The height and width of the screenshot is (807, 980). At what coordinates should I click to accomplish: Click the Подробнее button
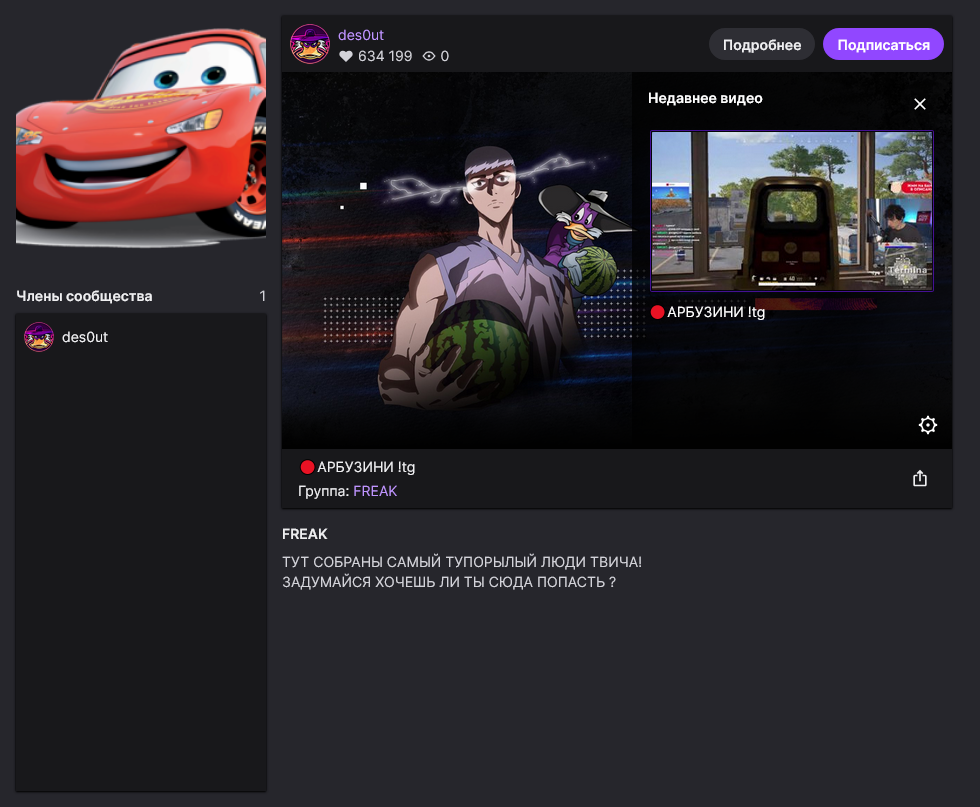pos(762,44)
